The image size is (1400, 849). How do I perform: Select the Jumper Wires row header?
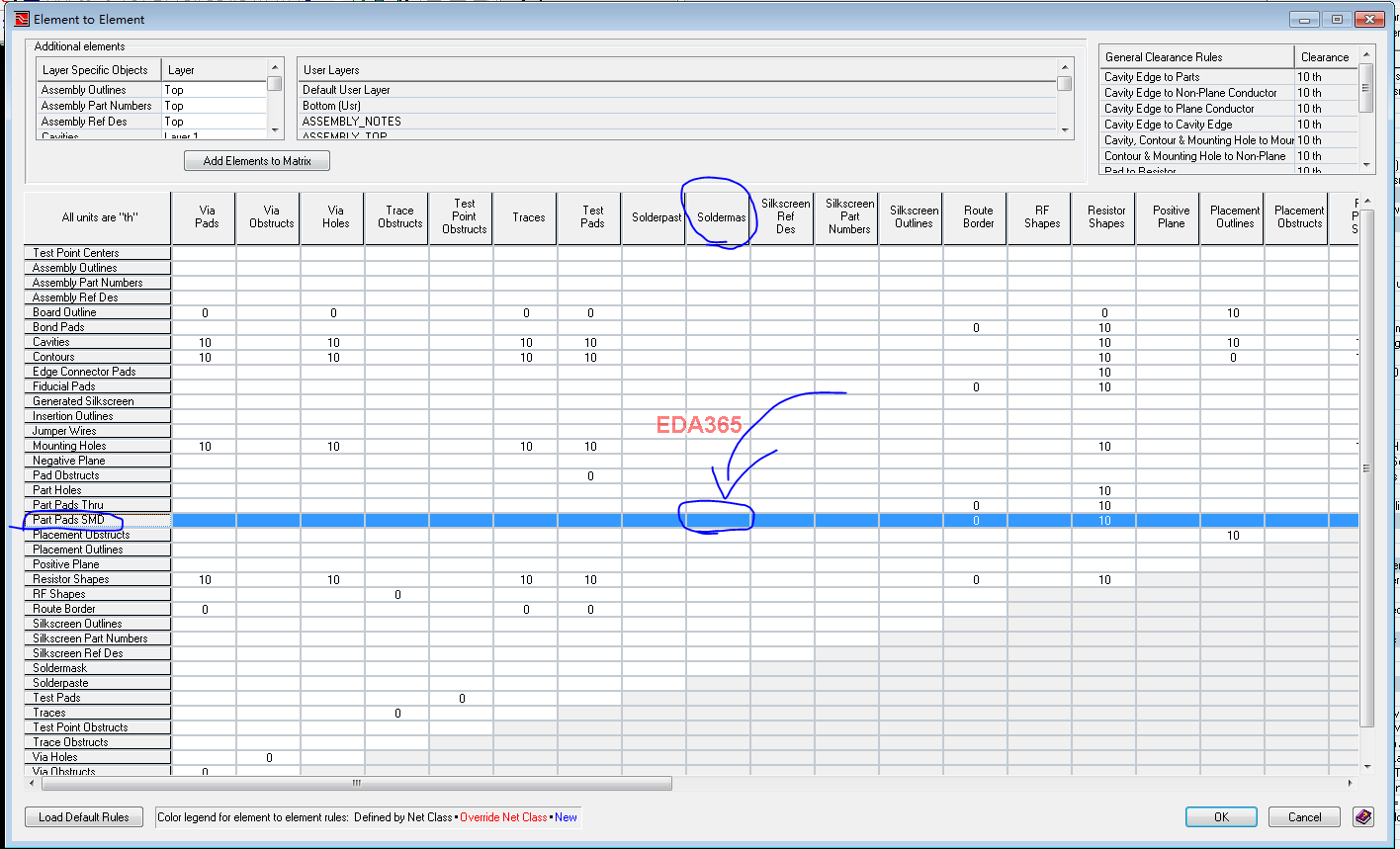pos(98,431)
